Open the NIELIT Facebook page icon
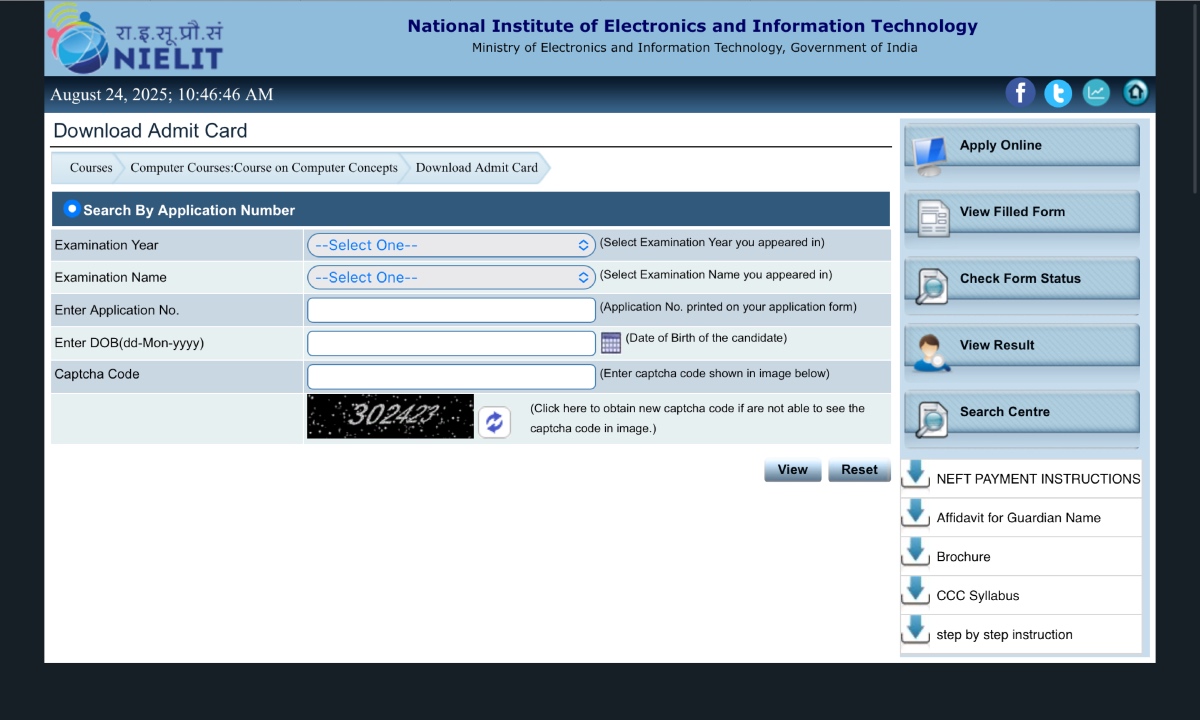 pos(1020,93)
